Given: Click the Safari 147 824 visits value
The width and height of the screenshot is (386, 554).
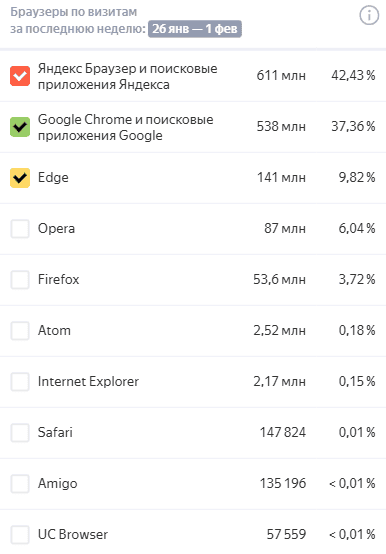Looking at the screenshot, I should coord(283,432).
